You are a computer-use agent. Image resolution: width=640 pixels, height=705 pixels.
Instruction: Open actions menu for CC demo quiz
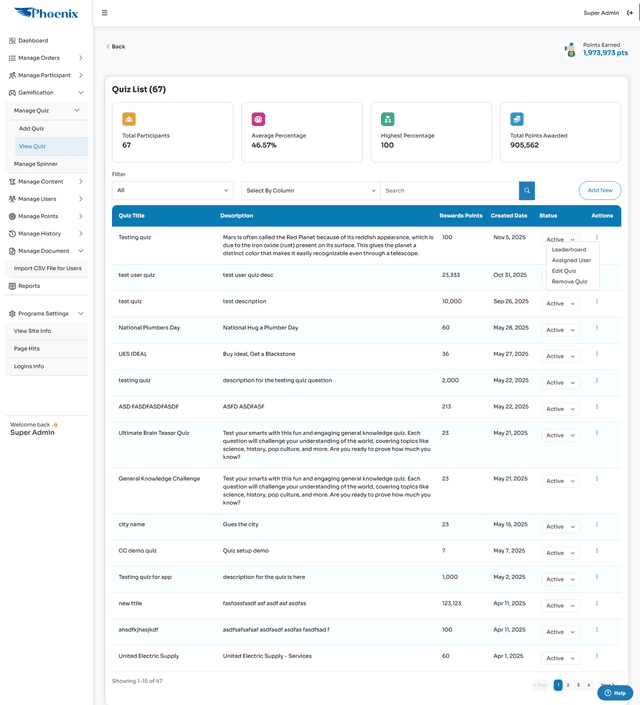point(597,551)
